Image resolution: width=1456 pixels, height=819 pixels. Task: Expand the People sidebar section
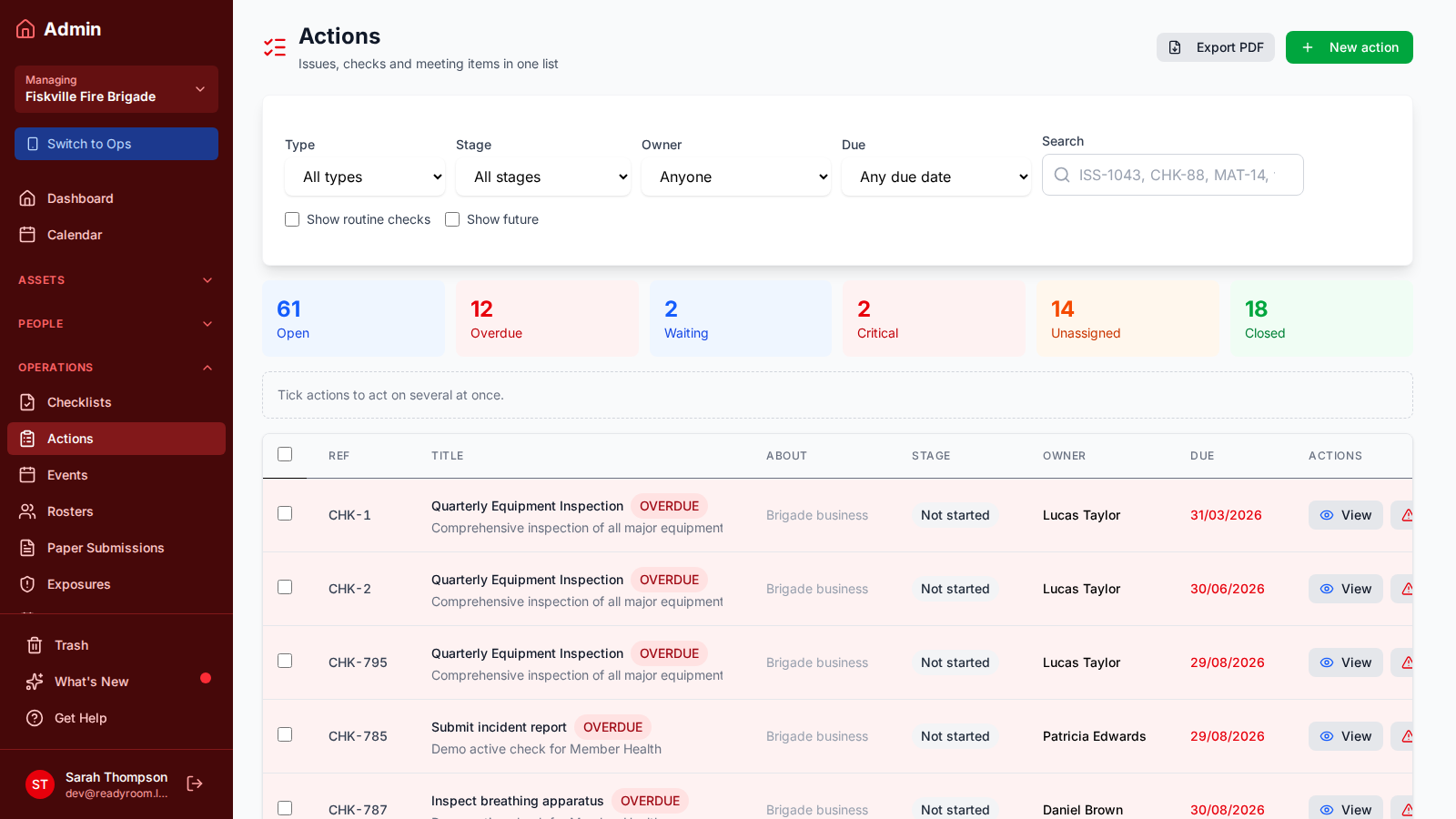tap(116, 324)
